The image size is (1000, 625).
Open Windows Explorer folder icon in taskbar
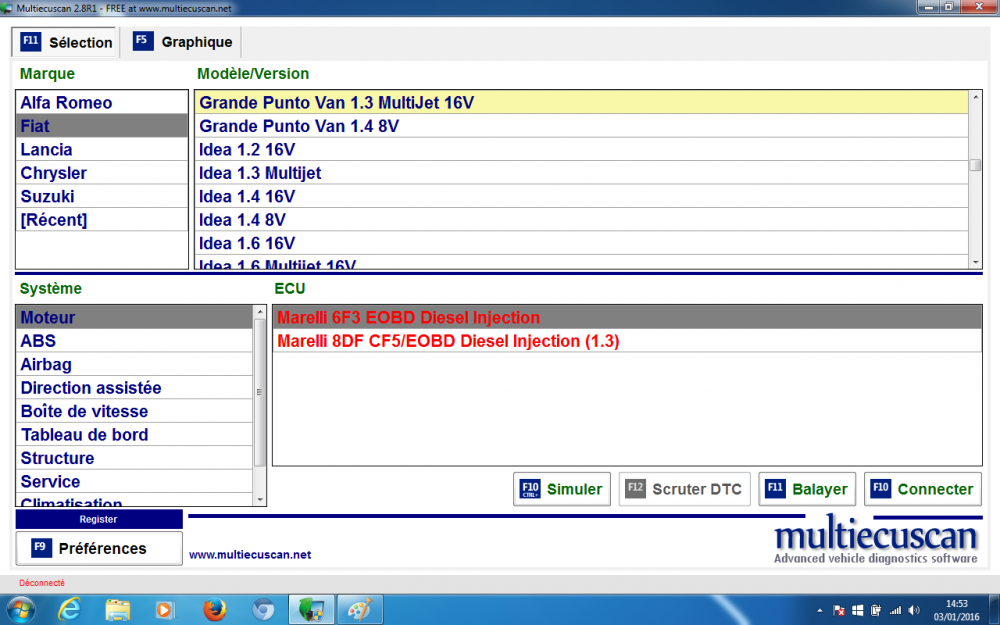[x=117, y=610]
